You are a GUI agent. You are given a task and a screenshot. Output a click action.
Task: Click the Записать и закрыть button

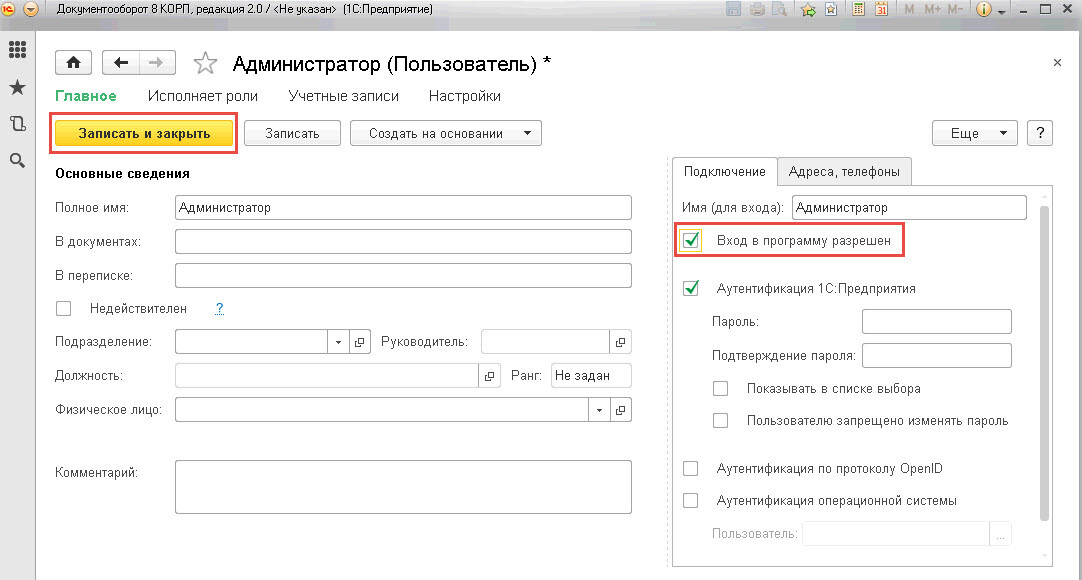point(144,133)
